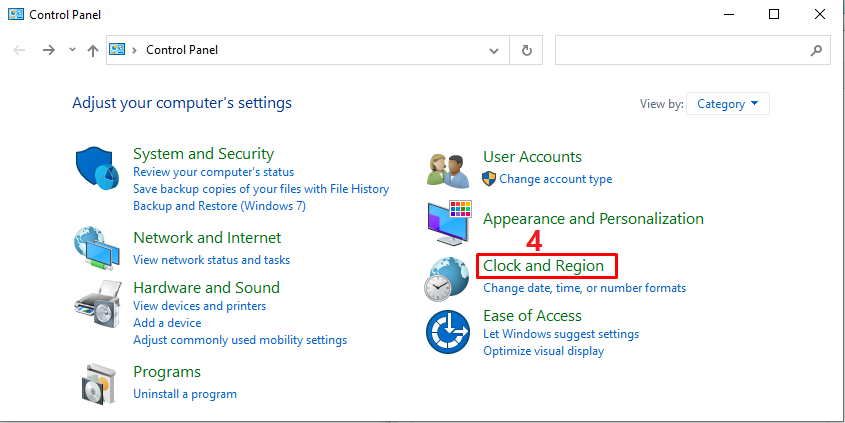Image resolution: width=845 pixels, height=423 pixels.
Task: Click the System and Security shield icon
Action: tap(97, 167)
